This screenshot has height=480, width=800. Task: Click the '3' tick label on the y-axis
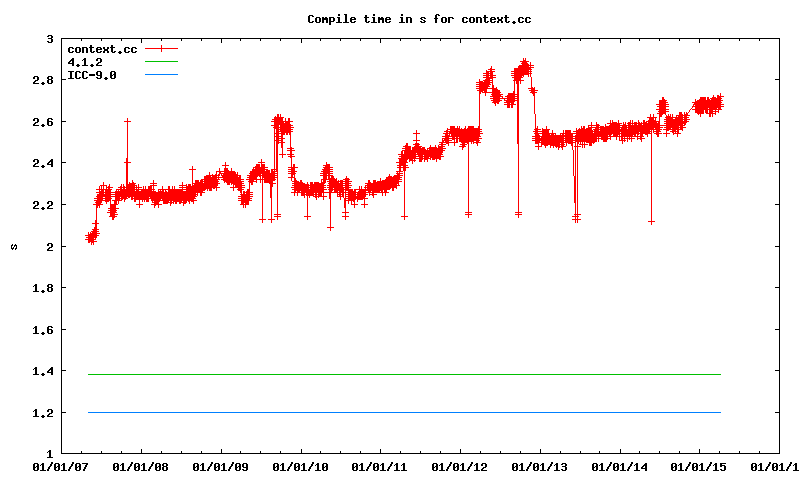point(49,38)
